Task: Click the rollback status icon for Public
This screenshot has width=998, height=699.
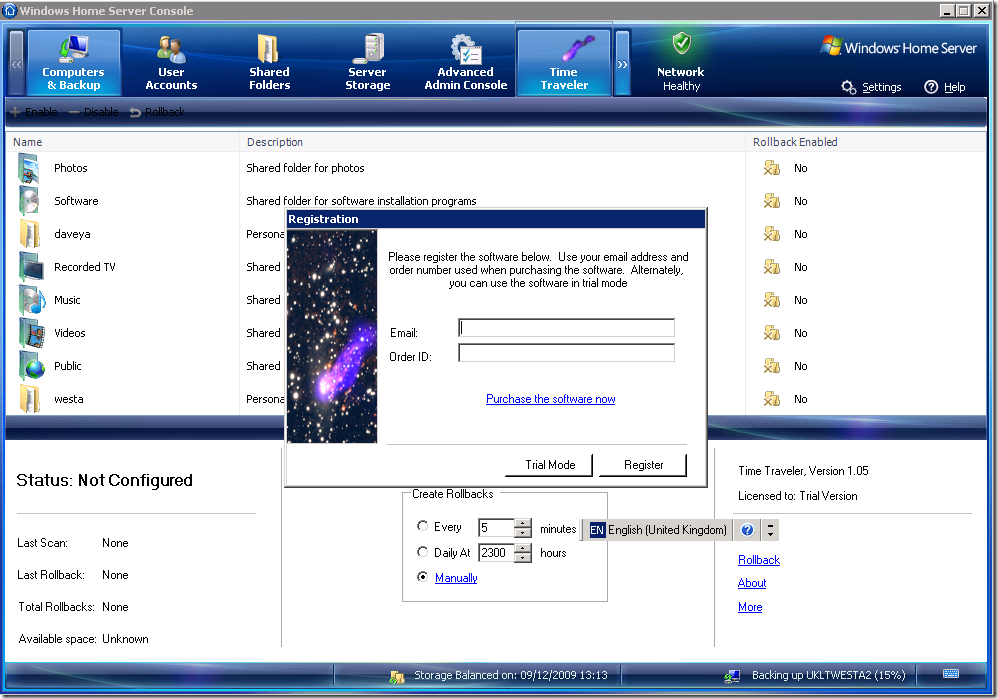Action: click(771, 366)
